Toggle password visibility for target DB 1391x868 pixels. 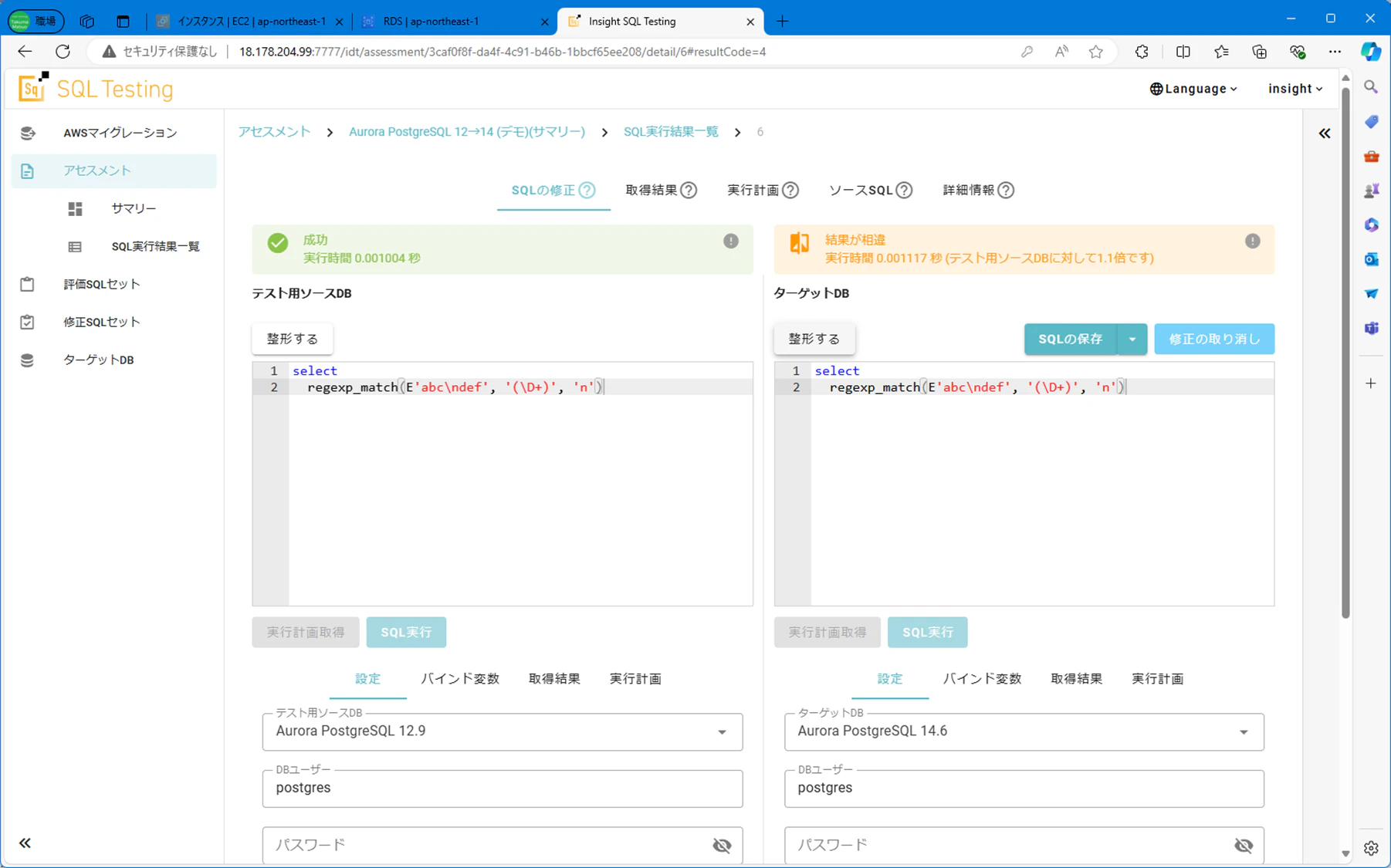point(1244,846)
